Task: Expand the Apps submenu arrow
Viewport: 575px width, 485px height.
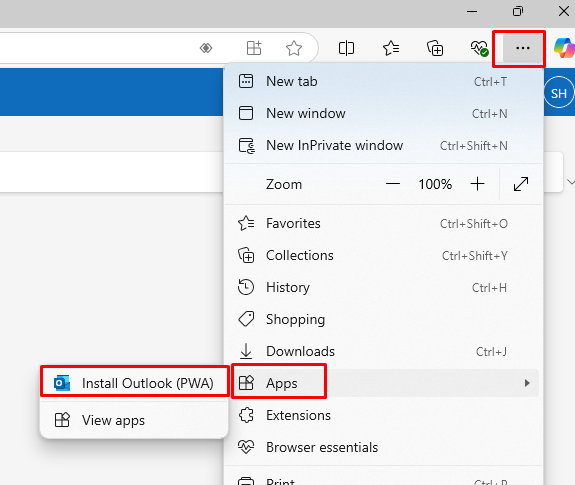Action: [x=527, y=383]
